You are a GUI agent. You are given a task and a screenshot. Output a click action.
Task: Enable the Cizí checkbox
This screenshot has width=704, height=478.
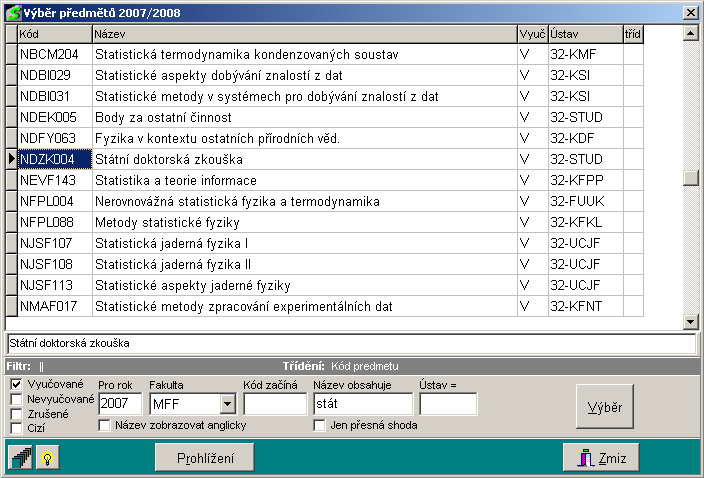tap(16, 429)
